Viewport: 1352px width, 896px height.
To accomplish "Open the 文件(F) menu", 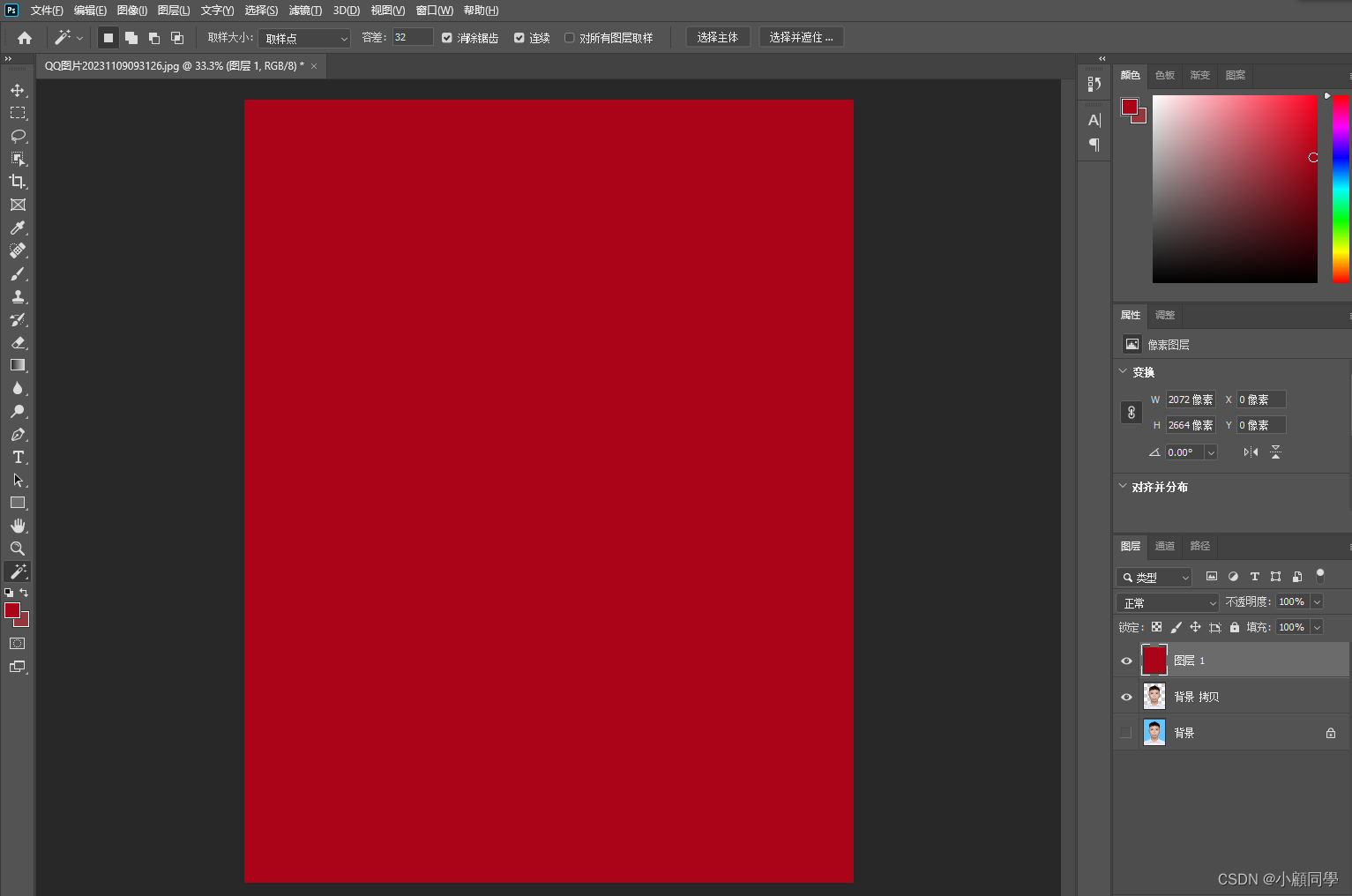I will [x=47, y=11].
